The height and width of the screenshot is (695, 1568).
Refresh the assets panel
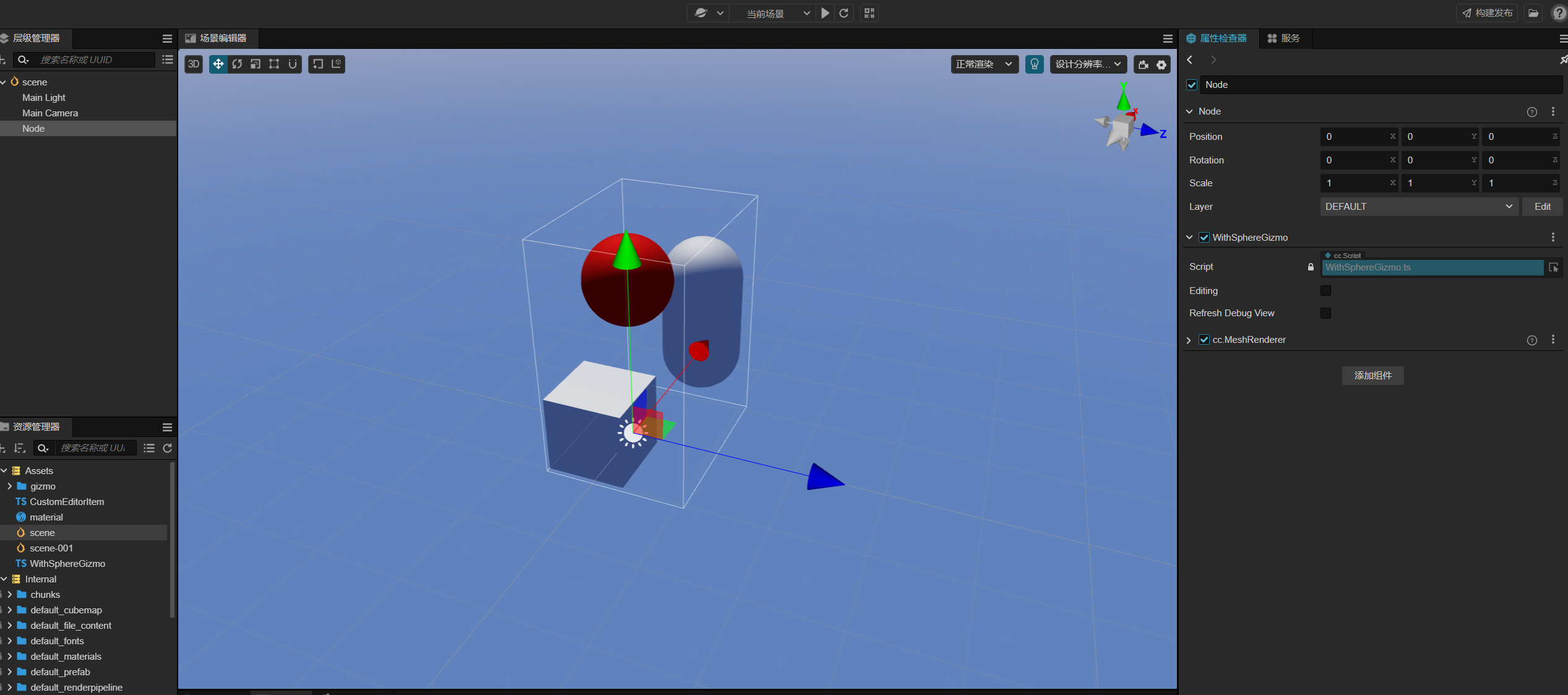pos(167,448)
